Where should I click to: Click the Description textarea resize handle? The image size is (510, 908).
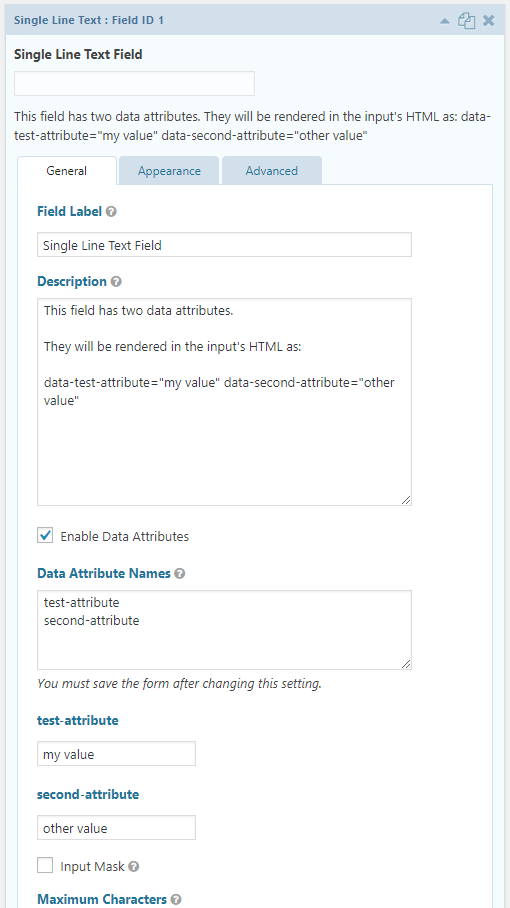406,500
